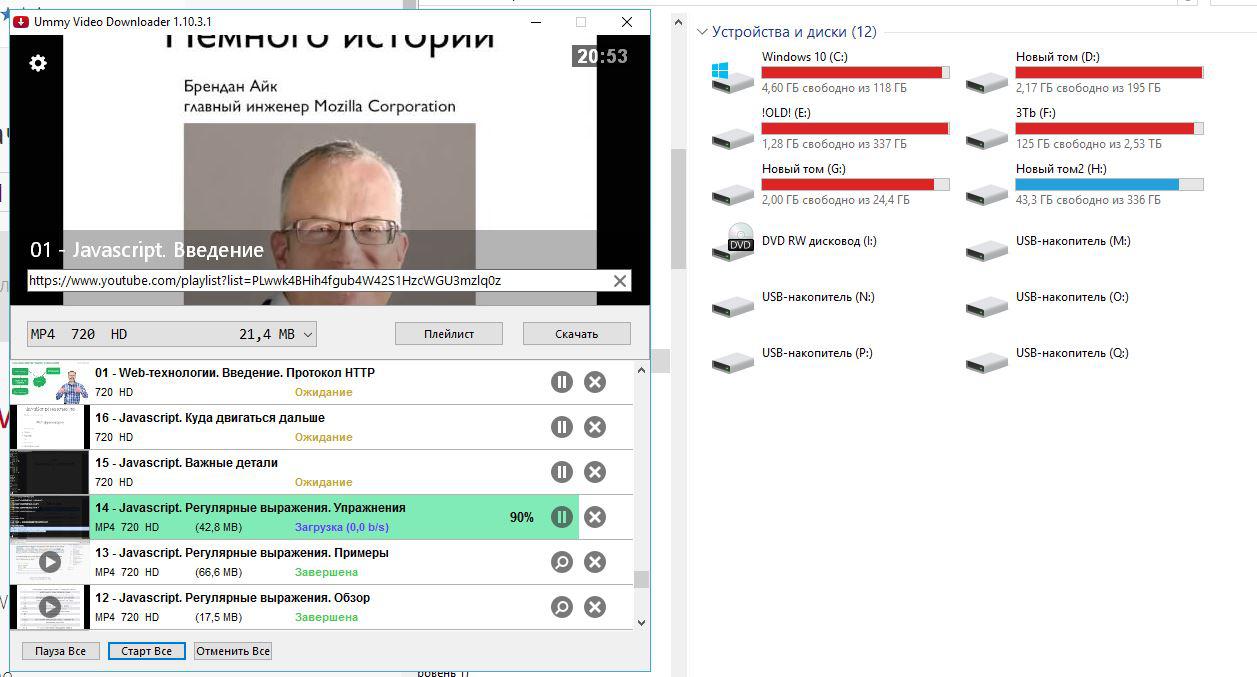Cancel the 14 - Упражнения download
1257x677 pixels.
pos(595,517)
